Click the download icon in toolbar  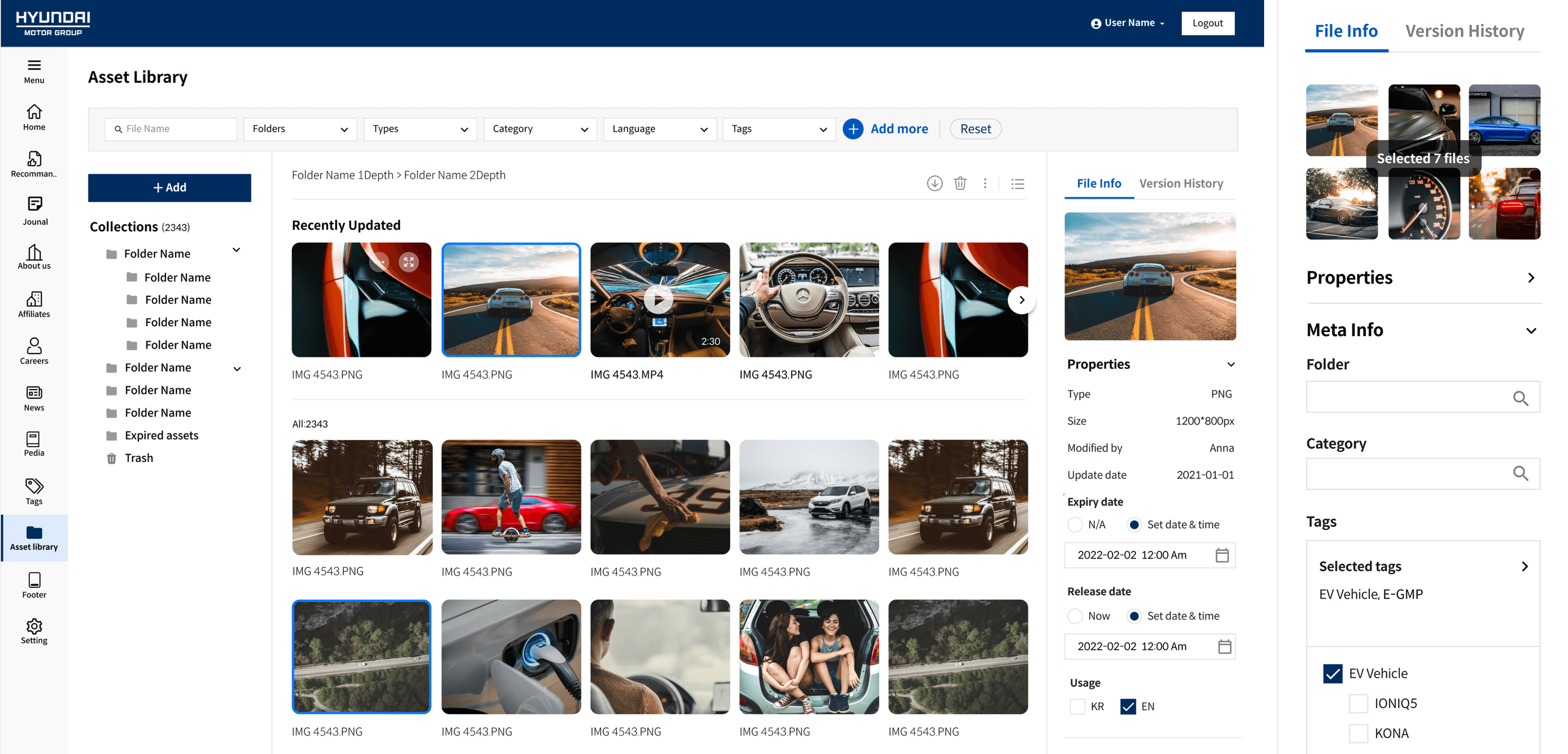click(934, 183)
